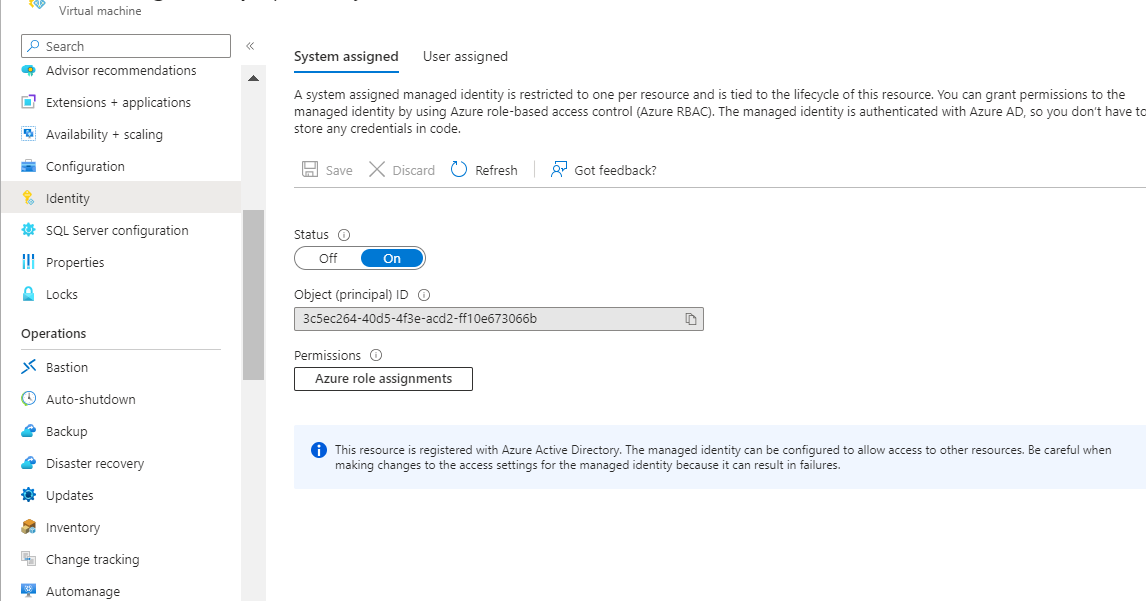Viewport: 1146px width, 601px height.
Task: Click the SQL Server configuration gear icon
Action: pos(29,230)
